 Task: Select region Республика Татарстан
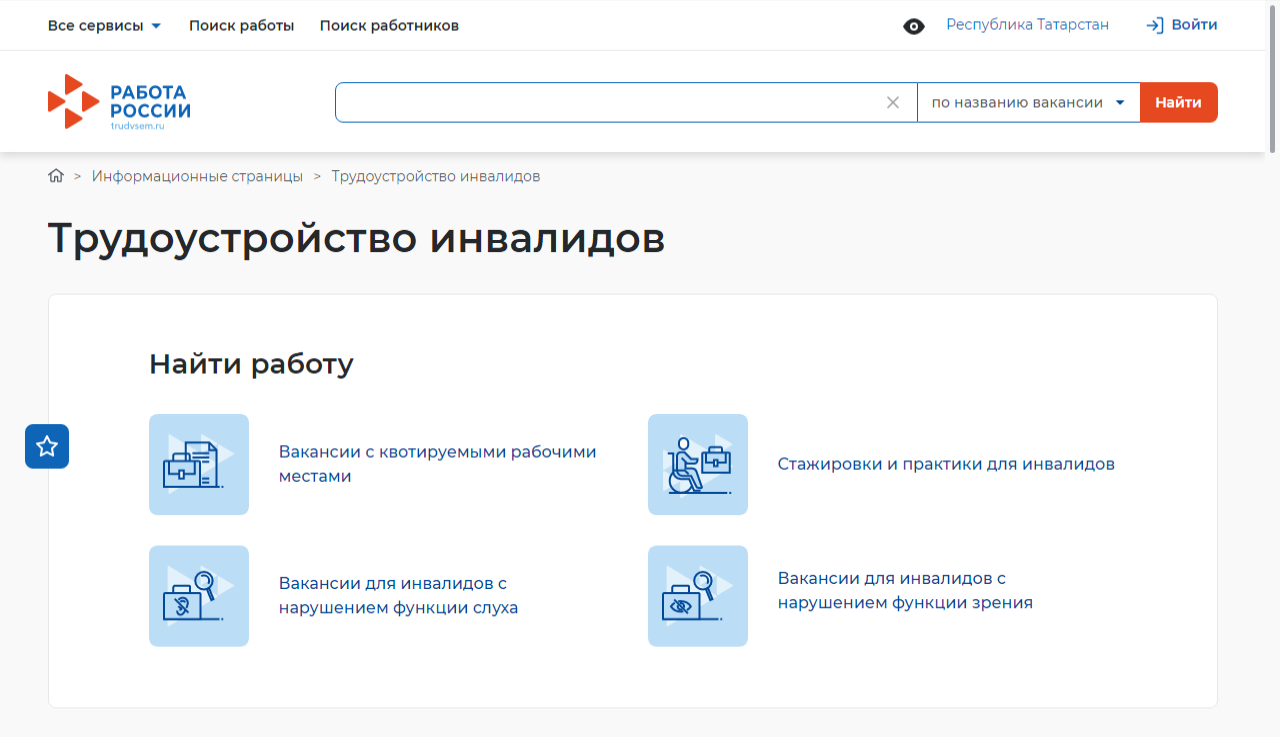1028,25
